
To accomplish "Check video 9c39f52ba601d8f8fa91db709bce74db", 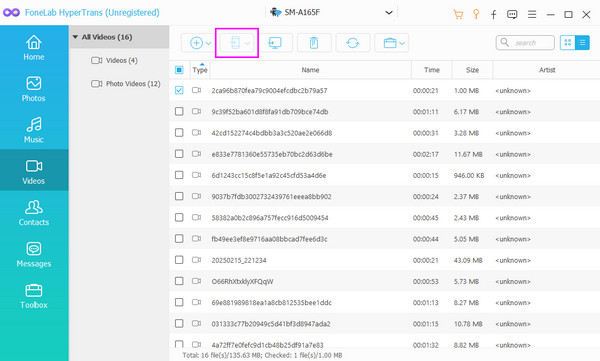I will point(179,111).
